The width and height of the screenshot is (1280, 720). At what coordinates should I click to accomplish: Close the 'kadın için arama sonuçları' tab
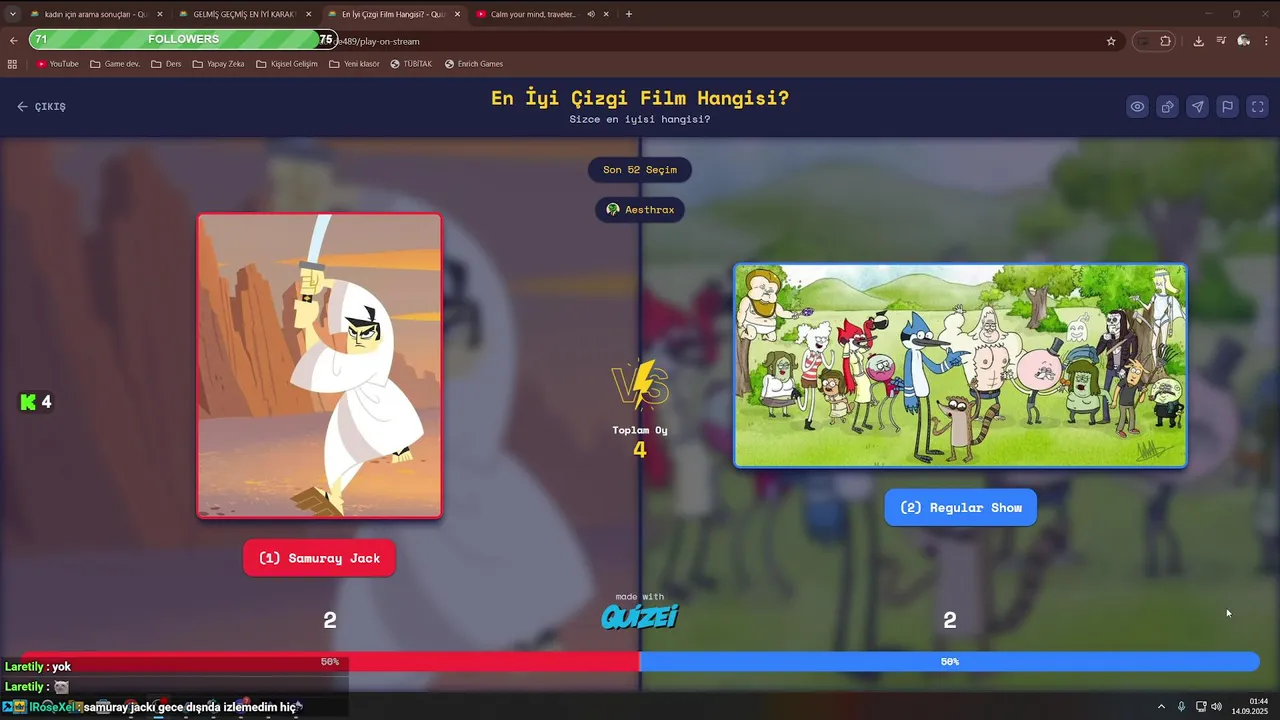tap(159, 14)
